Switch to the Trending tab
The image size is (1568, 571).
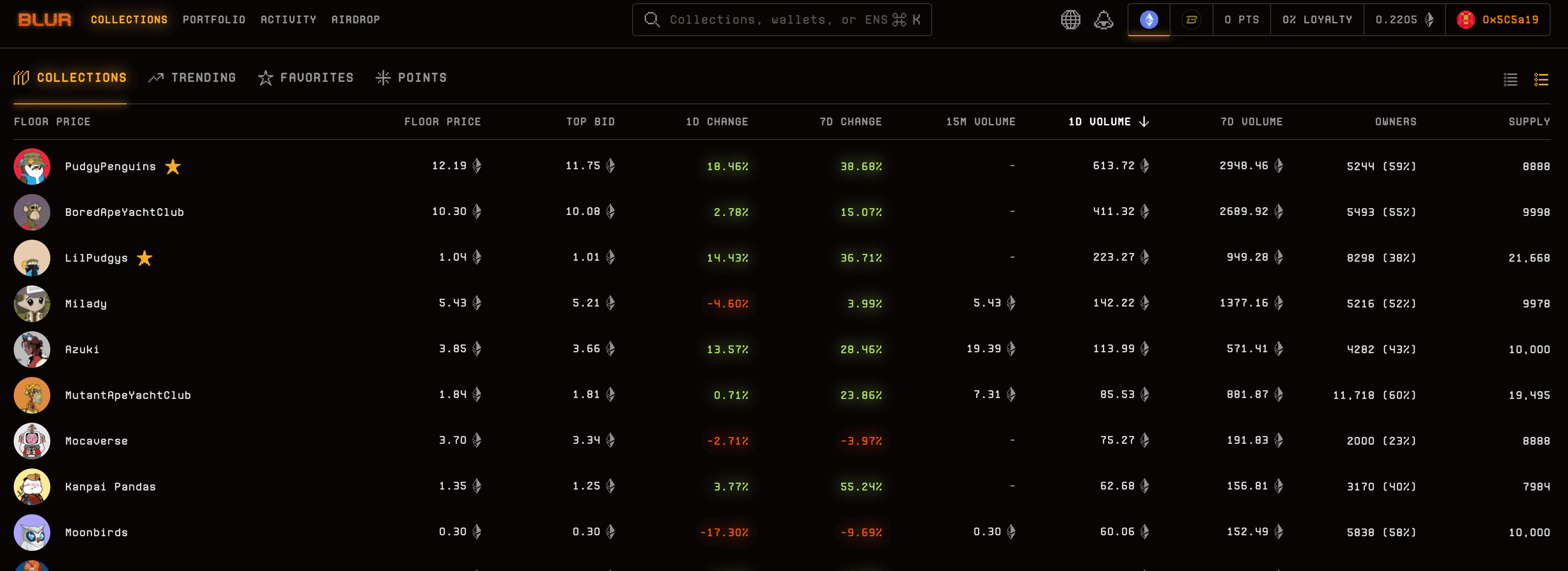192,77
